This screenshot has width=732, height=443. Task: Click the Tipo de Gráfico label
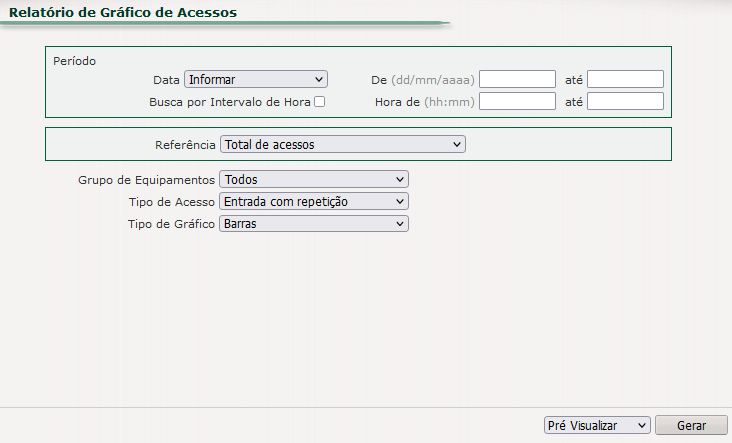171,224
